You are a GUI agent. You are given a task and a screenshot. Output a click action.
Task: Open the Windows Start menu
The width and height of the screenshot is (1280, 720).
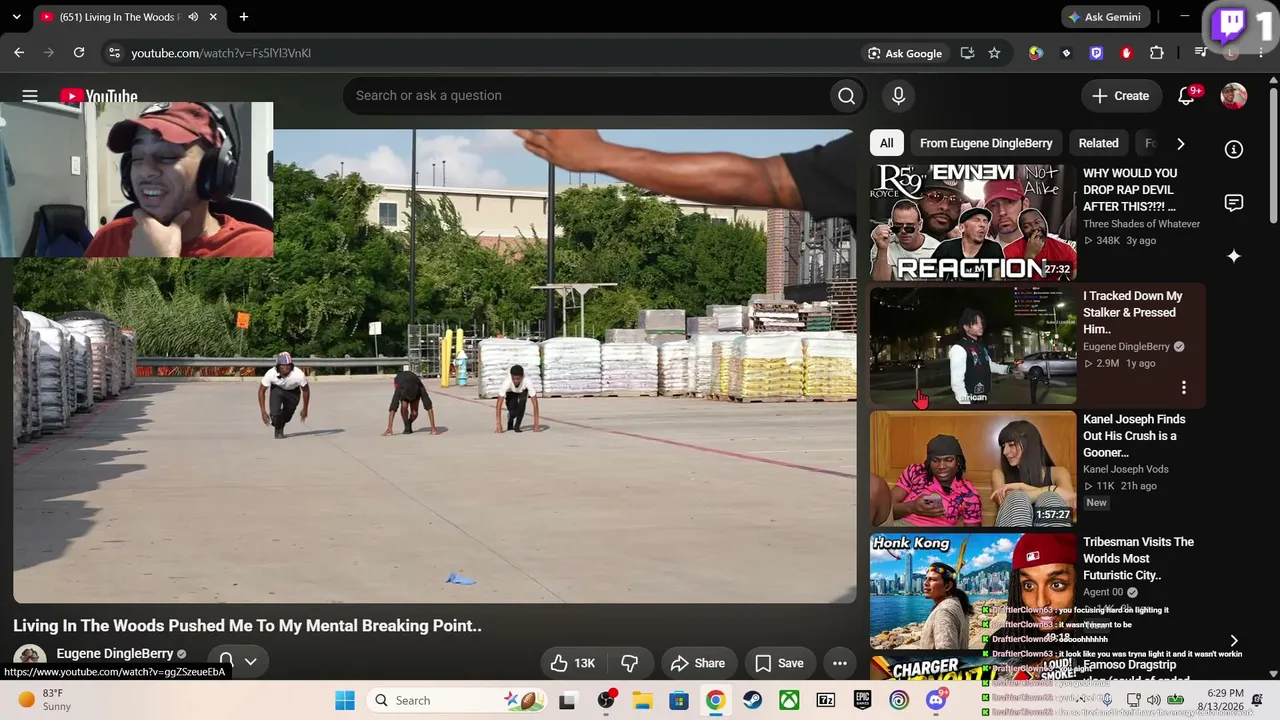345,700
